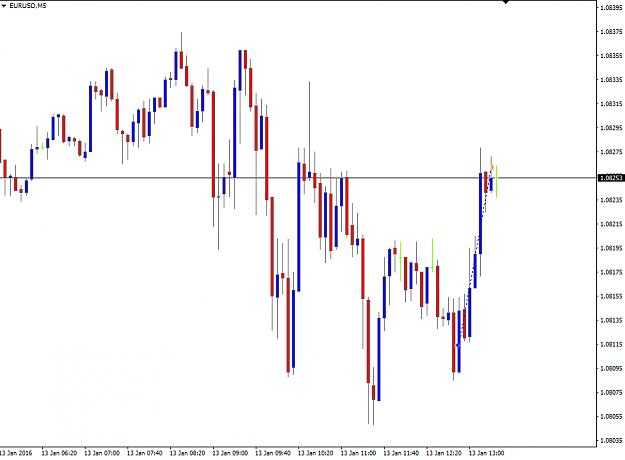The image size is (625, 460).
Task: Click the 1.08115 price scale label
Action: [611, 344]
